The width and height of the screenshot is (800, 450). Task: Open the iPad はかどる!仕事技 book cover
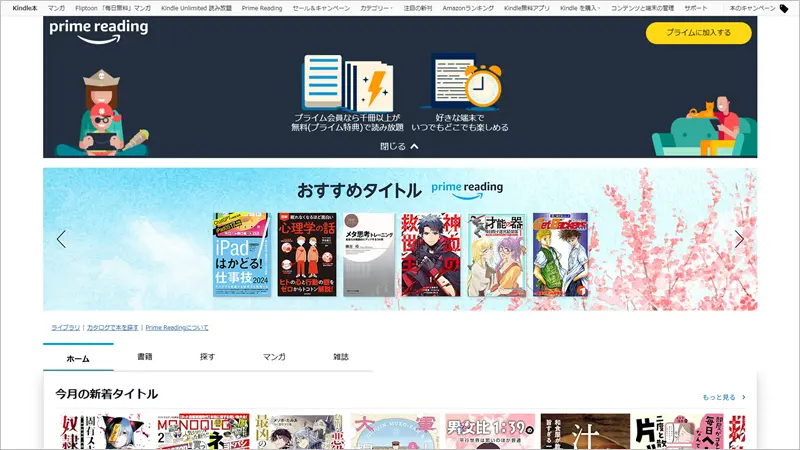coord(240,254)
